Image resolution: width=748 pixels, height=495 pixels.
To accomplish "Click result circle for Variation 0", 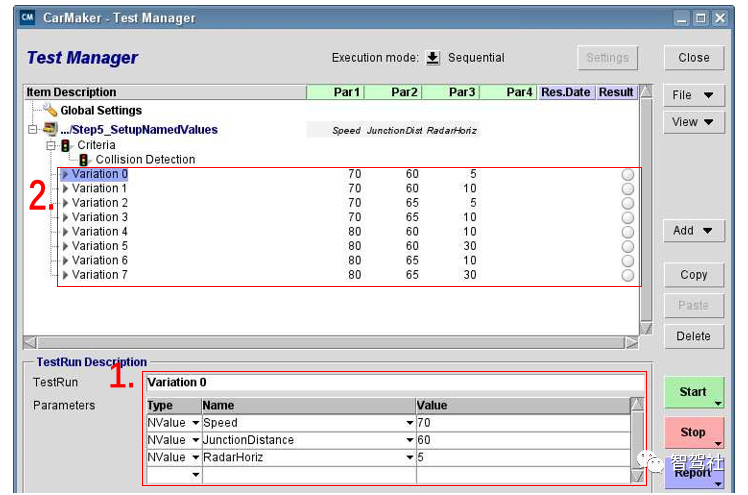I will click(x=628, y=175).
